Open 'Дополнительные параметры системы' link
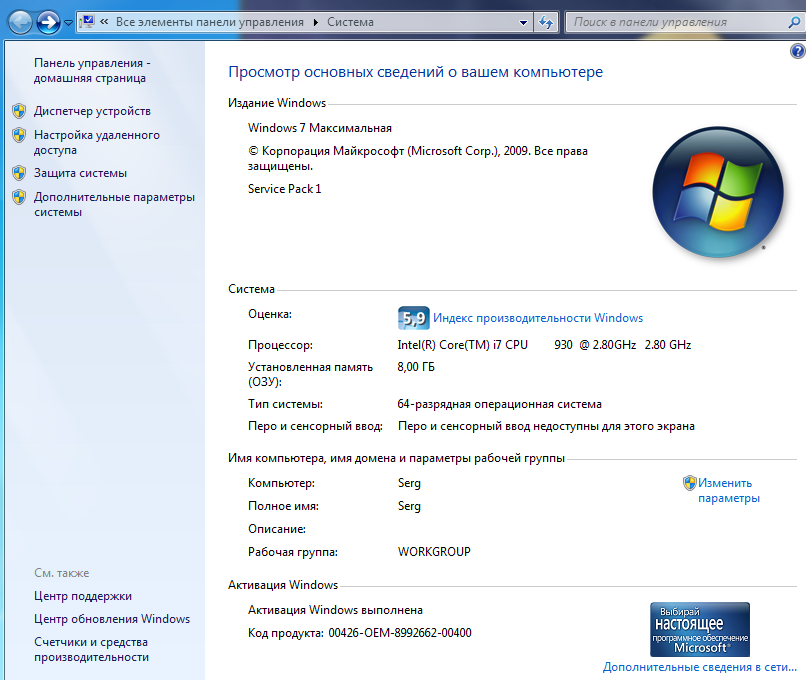806x680 pixels. [115, 205]
